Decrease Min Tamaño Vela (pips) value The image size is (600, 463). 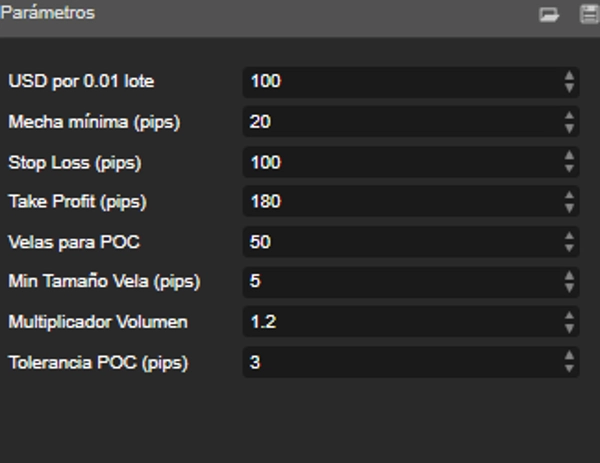point(569,288)
